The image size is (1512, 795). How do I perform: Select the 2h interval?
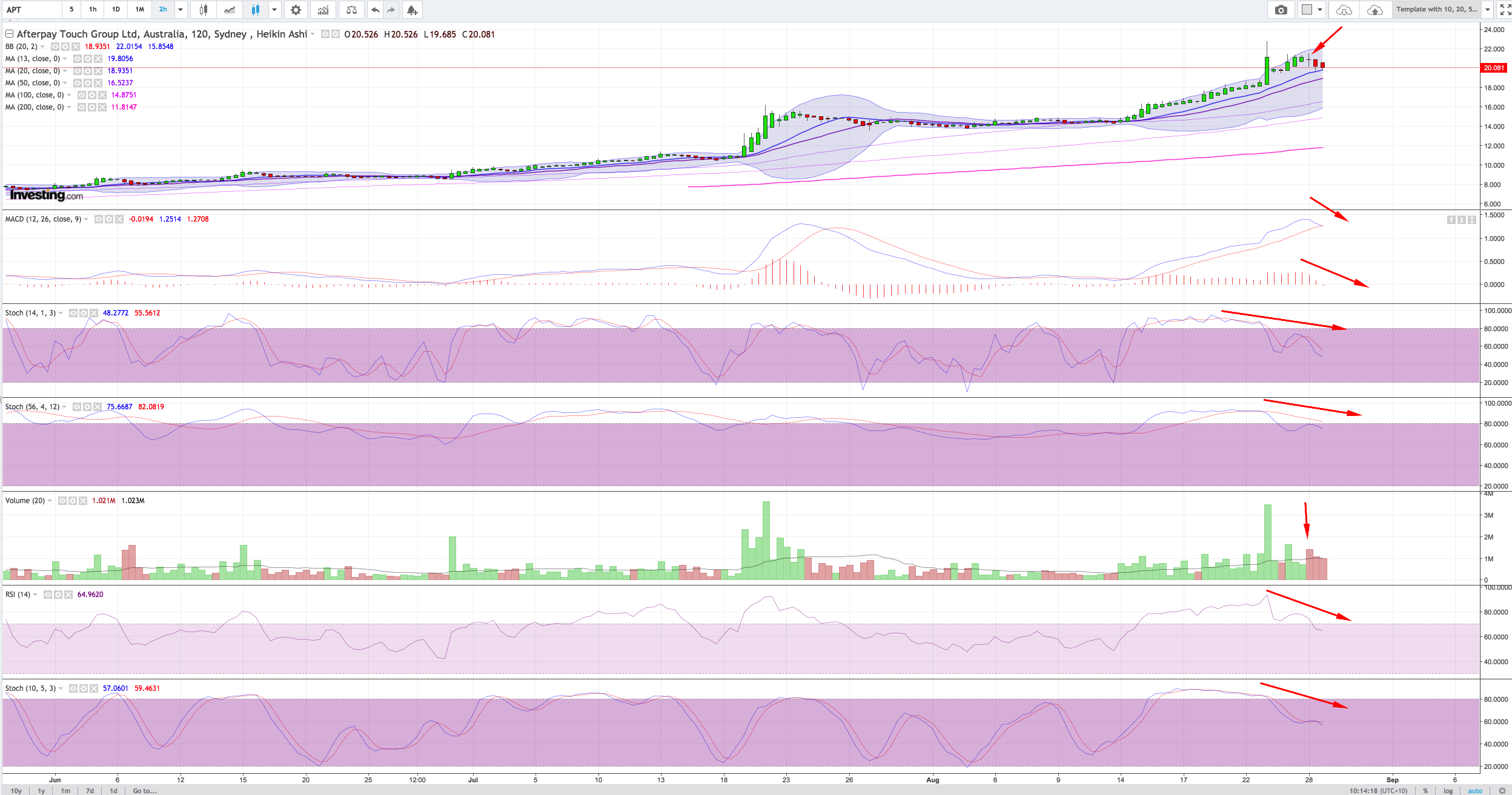coord(163,10)
